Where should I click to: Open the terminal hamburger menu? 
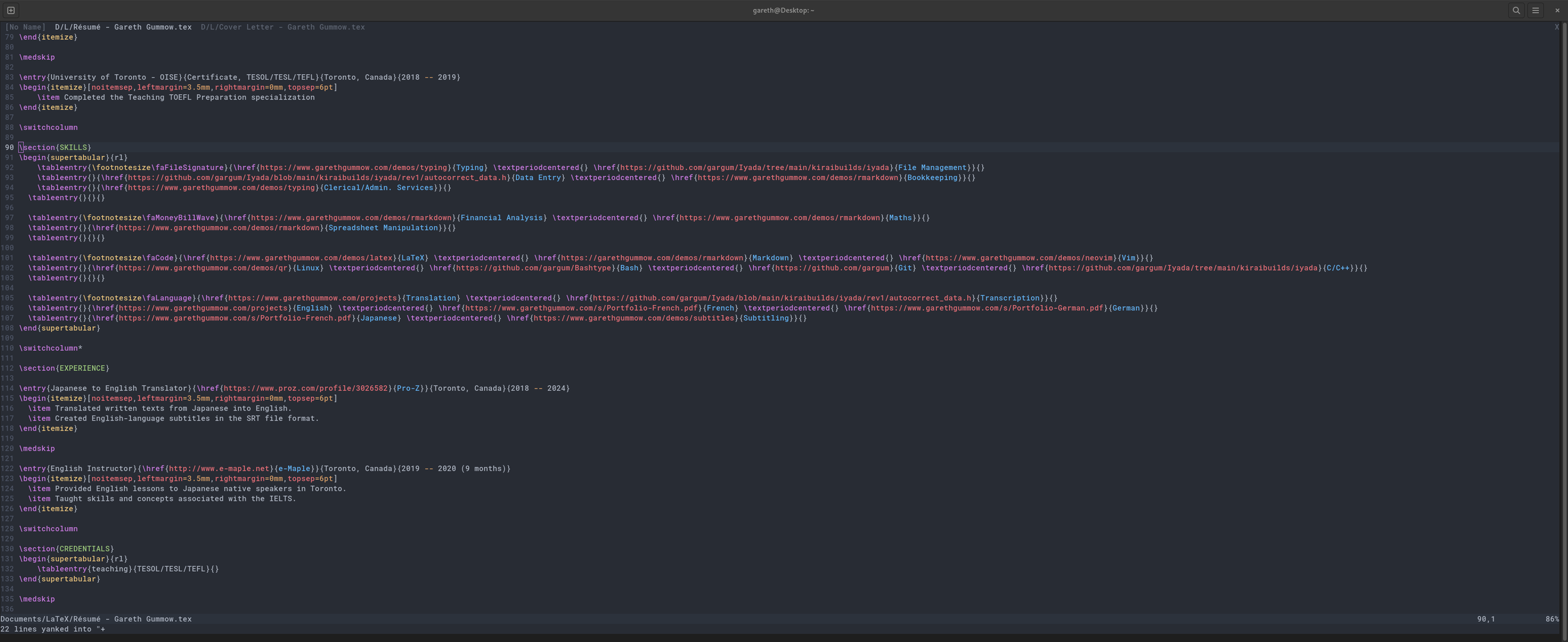(1535, 10)
